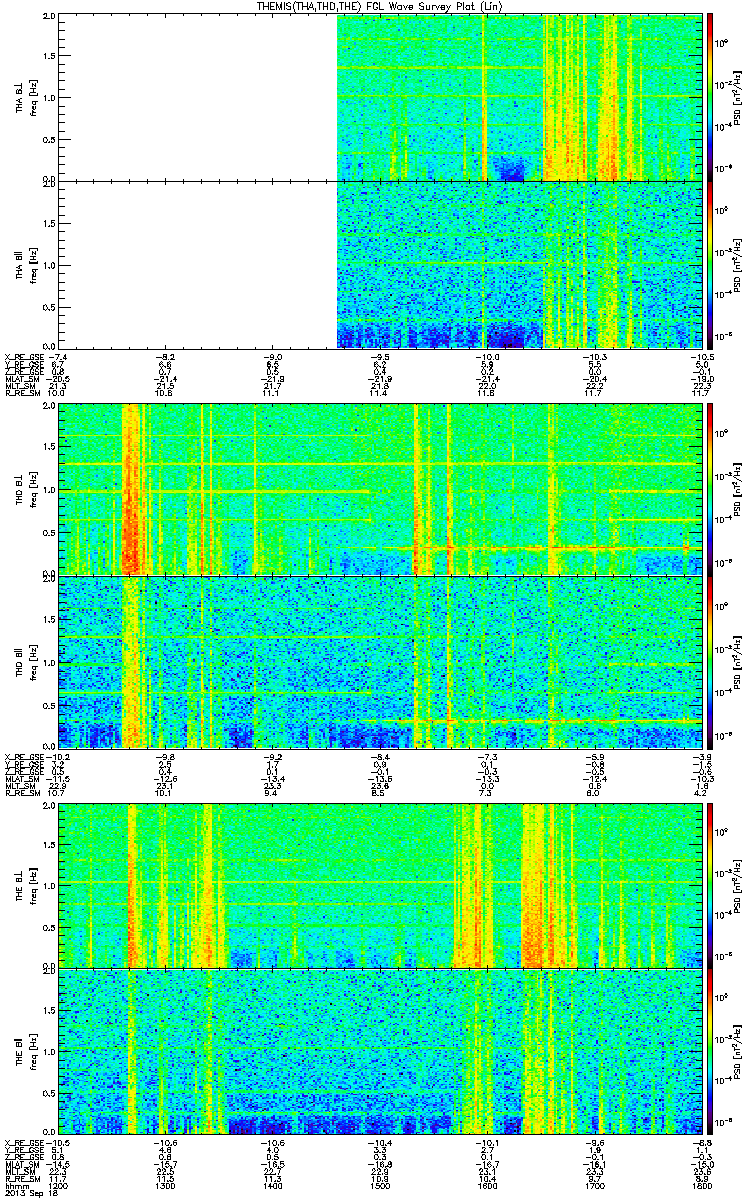Select the THD B-perpendicular spectrogram panel
This screenshot has height=1200, width=750.
point(378,489)
